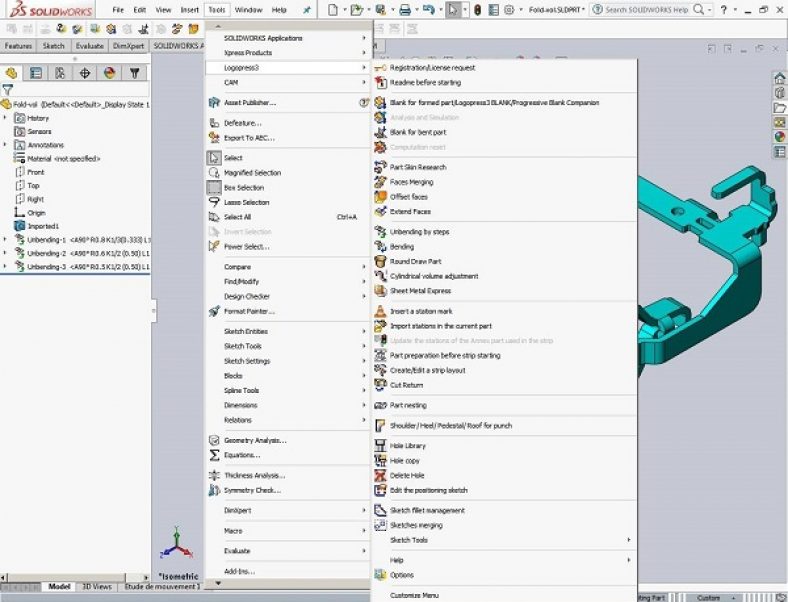Toggle Box Selection mode
The image size is (788, 602).
click(x=213, y=187)
